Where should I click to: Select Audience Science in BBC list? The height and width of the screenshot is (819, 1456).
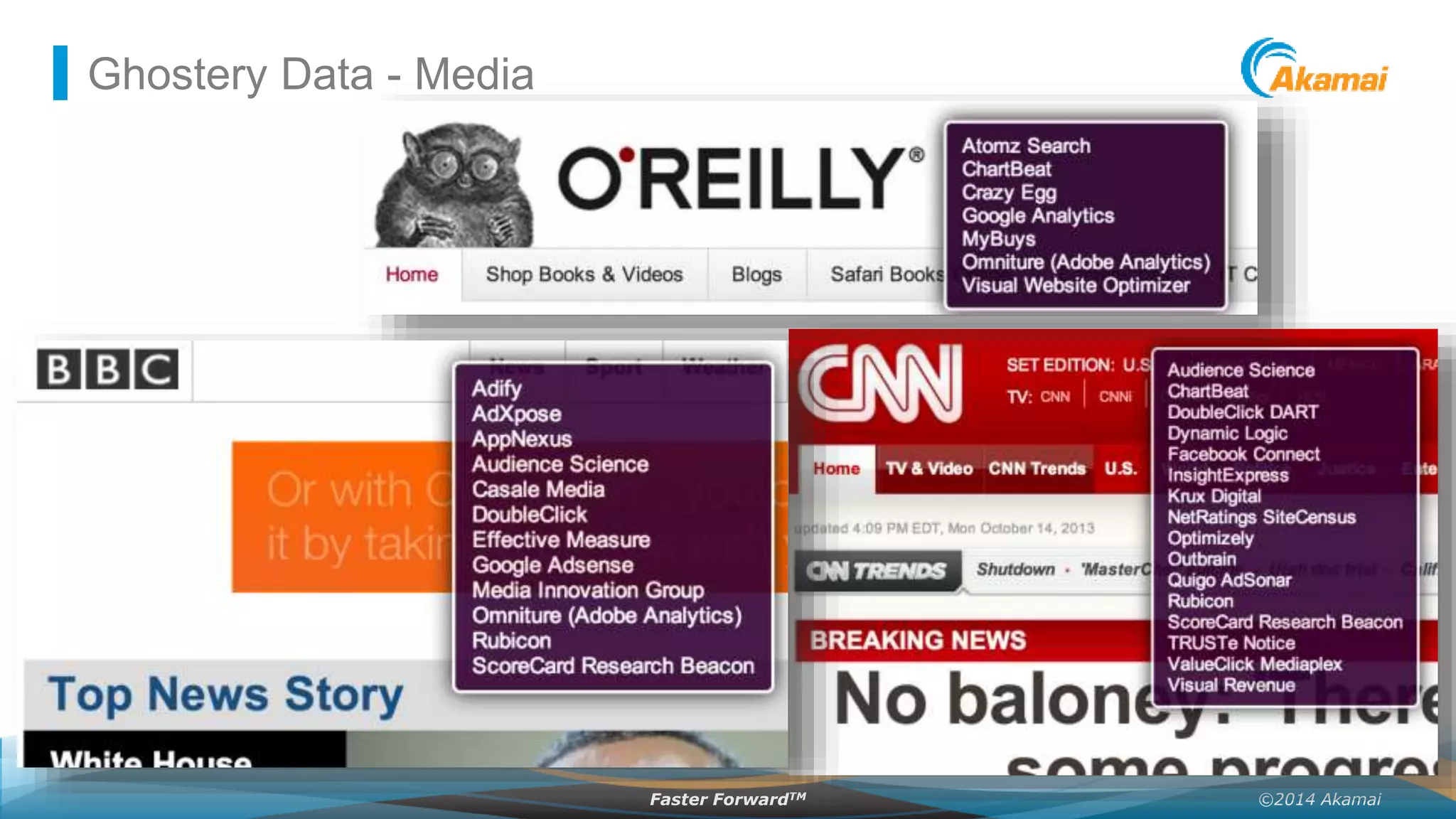pos(560,464)
